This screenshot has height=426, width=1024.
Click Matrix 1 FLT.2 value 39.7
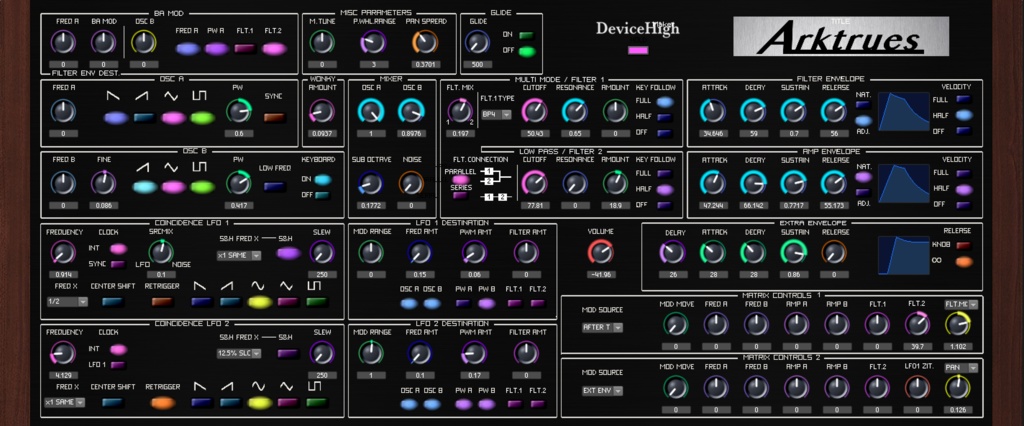[x=917, y=347]
